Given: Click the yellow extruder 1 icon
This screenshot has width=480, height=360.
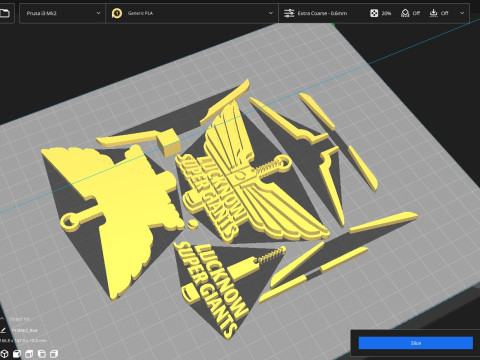Looking at the screenshot, I should (x=117, y=13).
